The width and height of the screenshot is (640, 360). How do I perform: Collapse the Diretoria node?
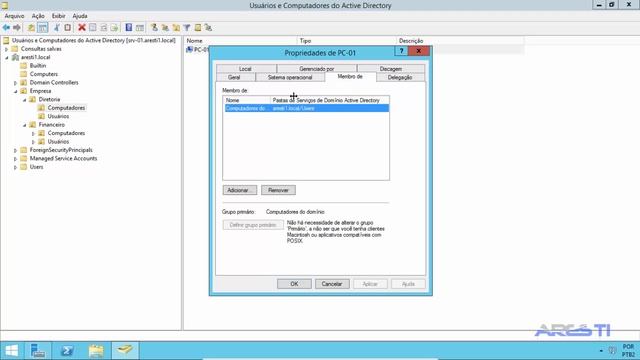pos(24,100)
